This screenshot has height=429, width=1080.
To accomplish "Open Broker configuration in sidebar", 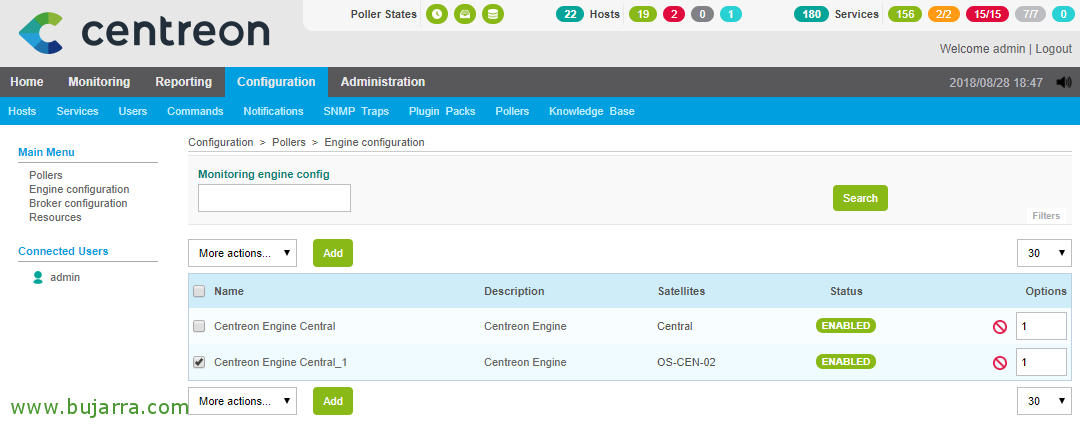I will [x=78, y=203].
